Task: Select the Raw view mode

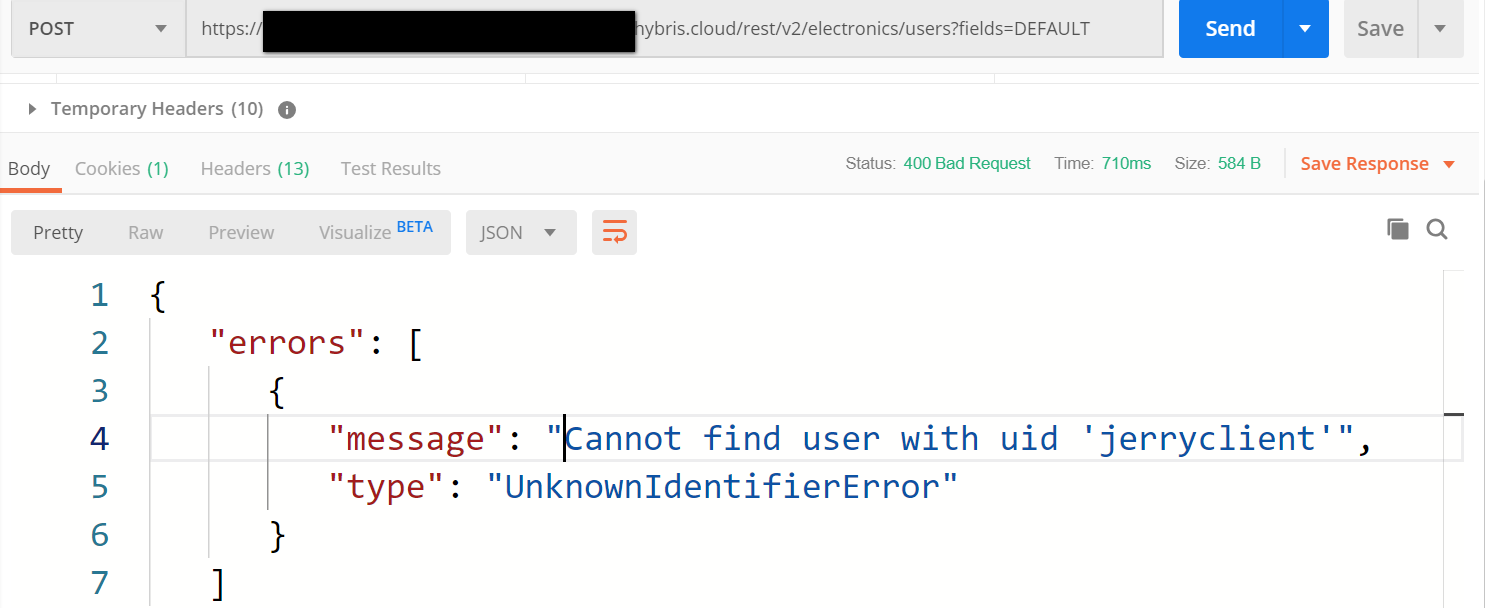Action: click(145, 232)
